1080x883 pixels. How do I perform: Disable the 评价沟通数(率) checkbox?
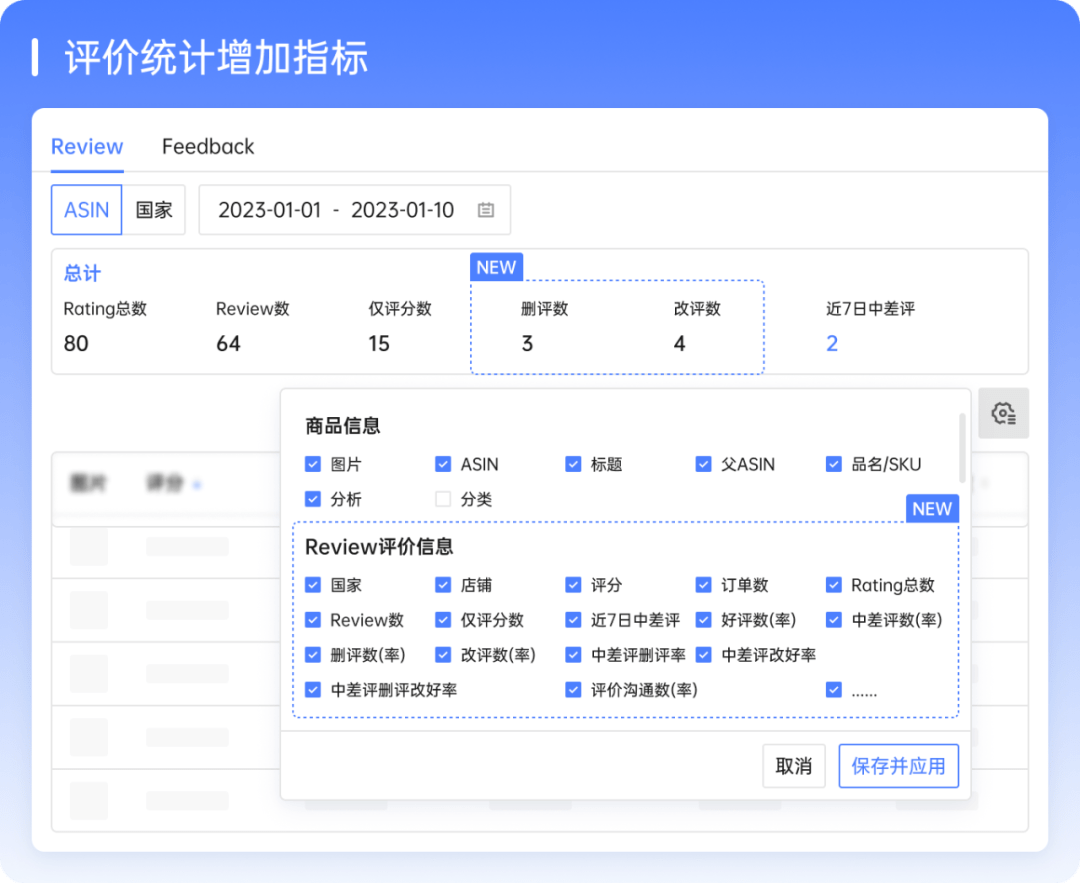pyautogui.click(x=573, y=690)
